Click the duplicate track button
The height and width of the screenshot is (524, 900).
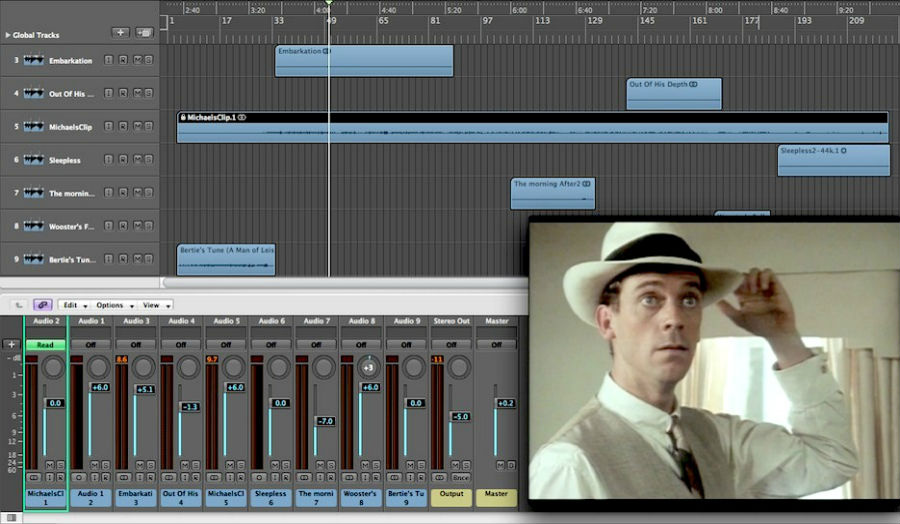point(144,32)
